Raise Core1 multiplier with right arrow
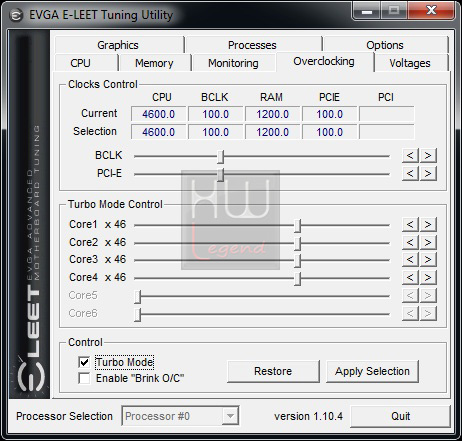This screenshot has height=441, width=462. click(x=428, y=225)
